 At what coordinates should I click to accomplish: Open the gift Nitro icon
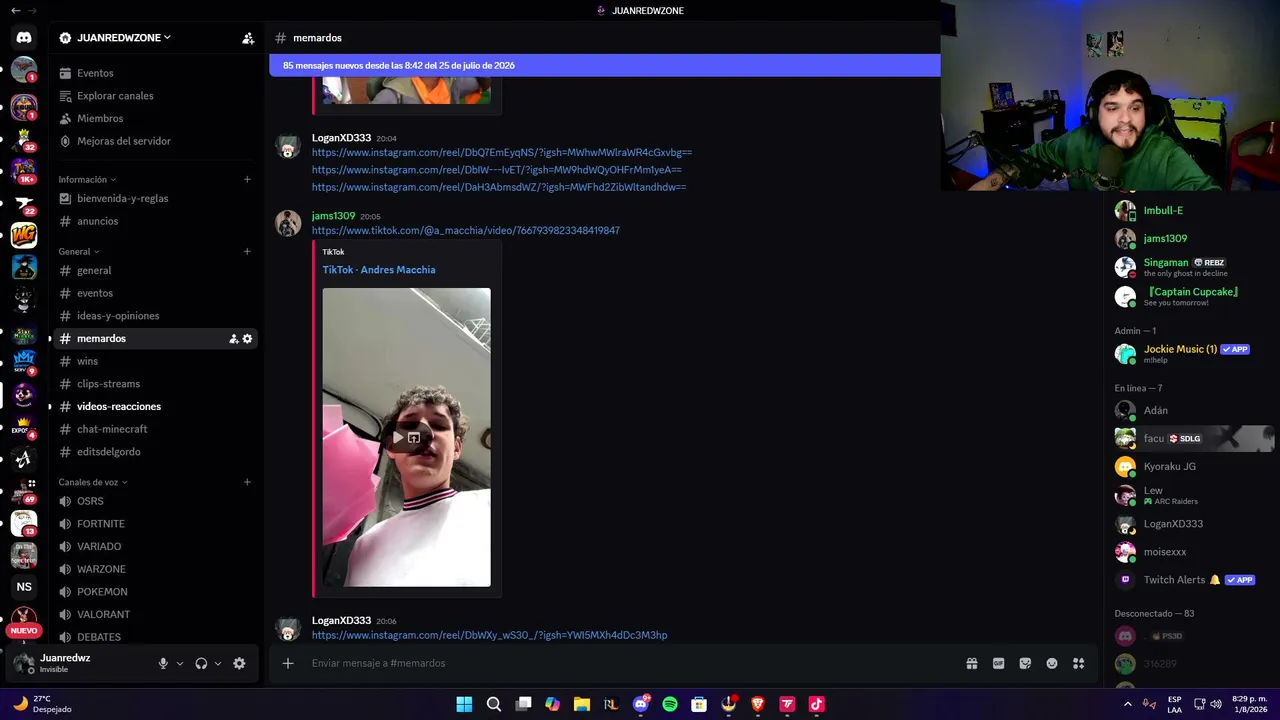coord(971,663)
